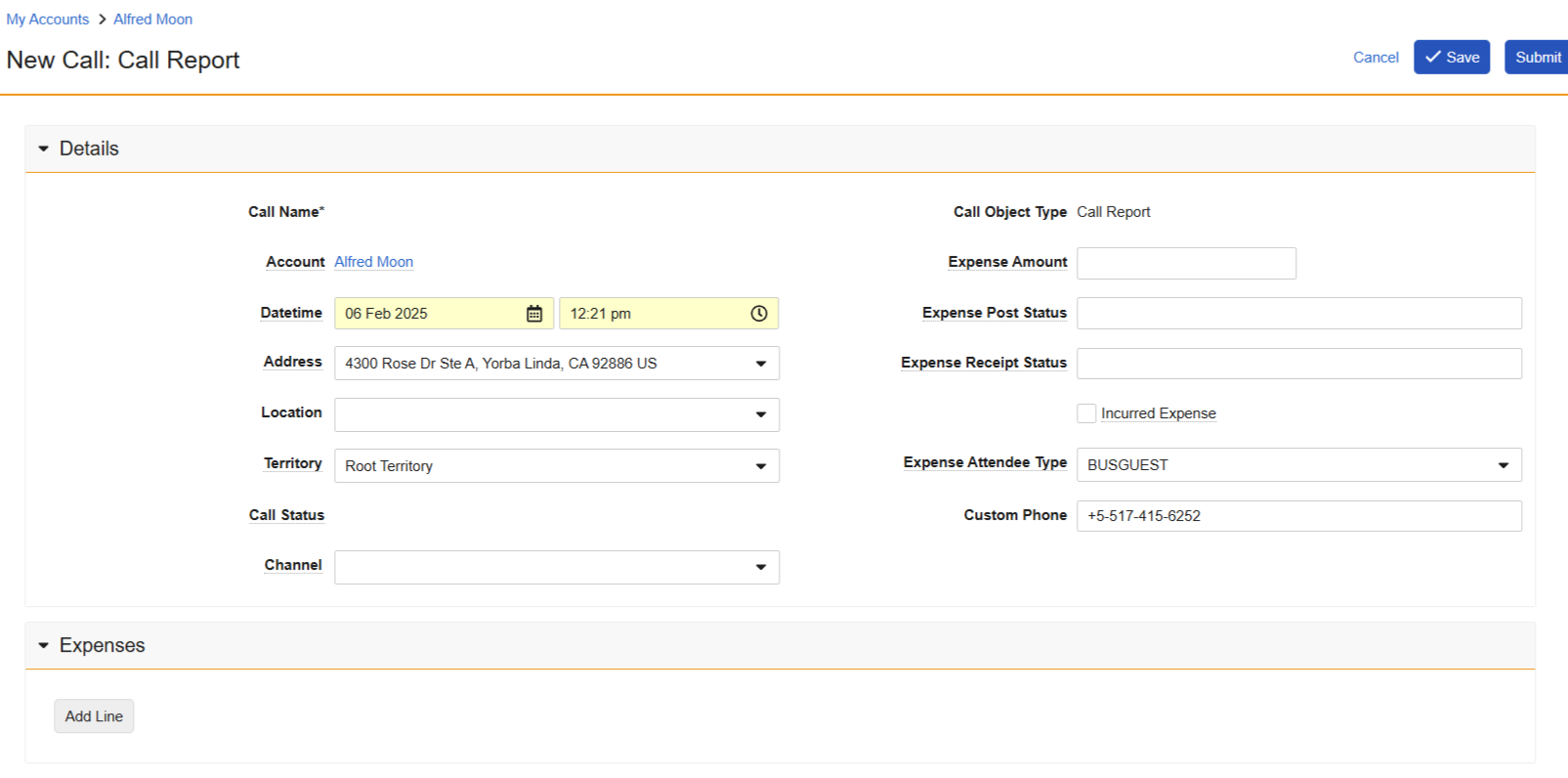The height and width of the screenshot is (778, 1568).
Task: Expand the Channel dropdown
Action: click(x=760, y=567)
